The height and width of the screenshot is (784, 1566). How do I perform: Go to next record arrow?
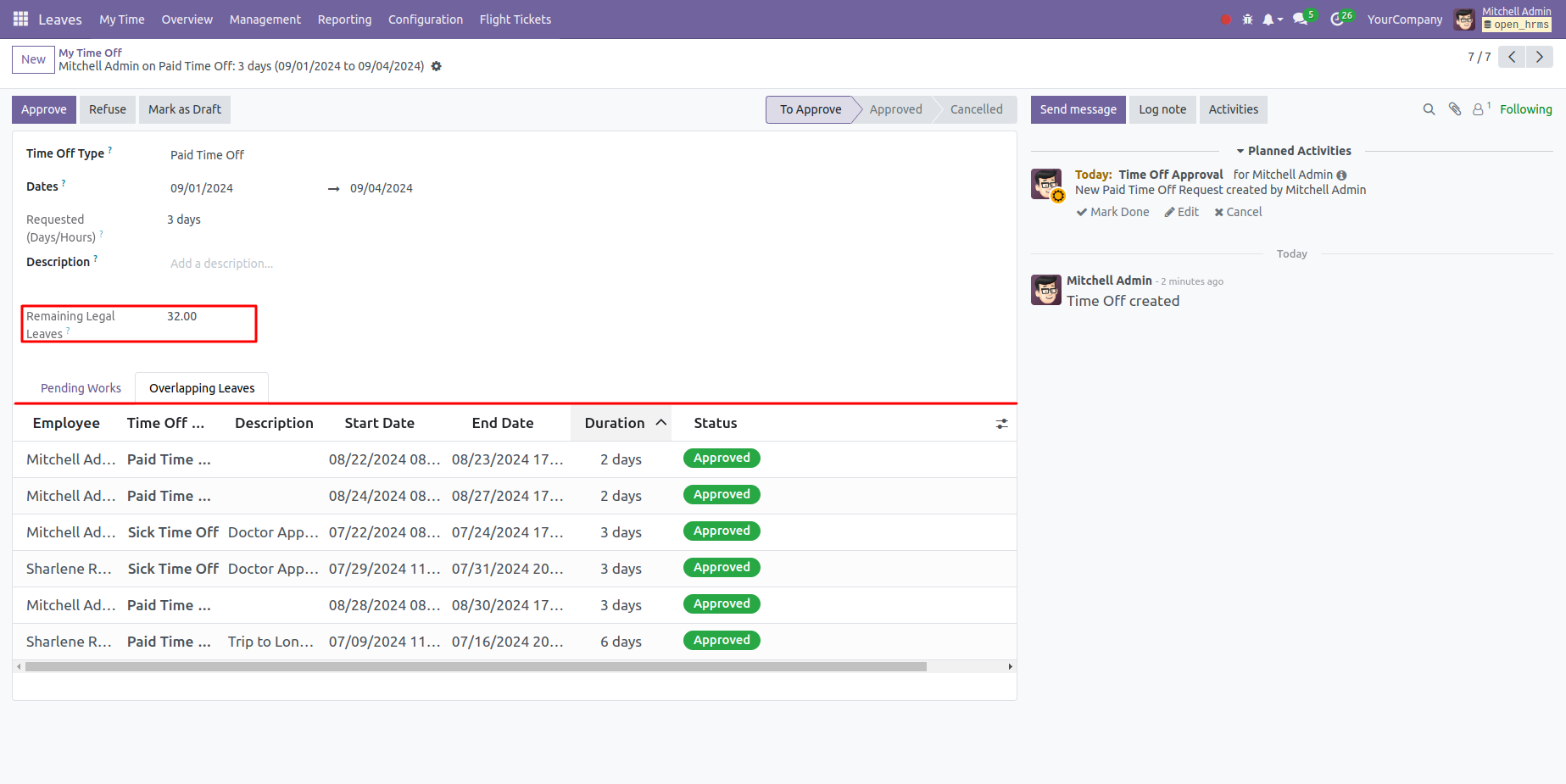tap(1540, 57)
